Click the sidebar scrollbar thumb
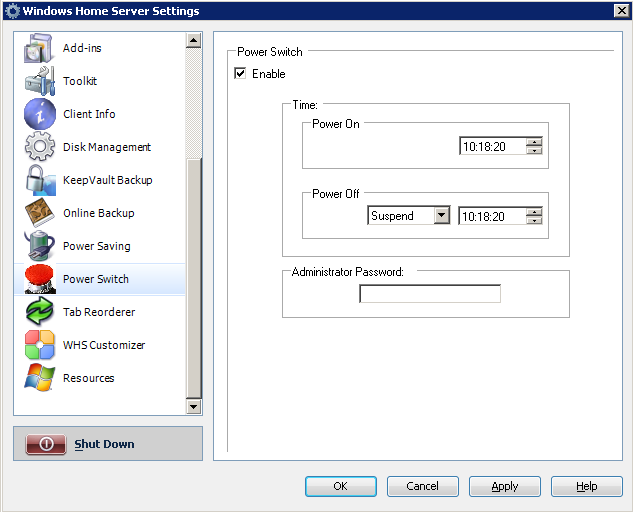 tap(194, 279)
